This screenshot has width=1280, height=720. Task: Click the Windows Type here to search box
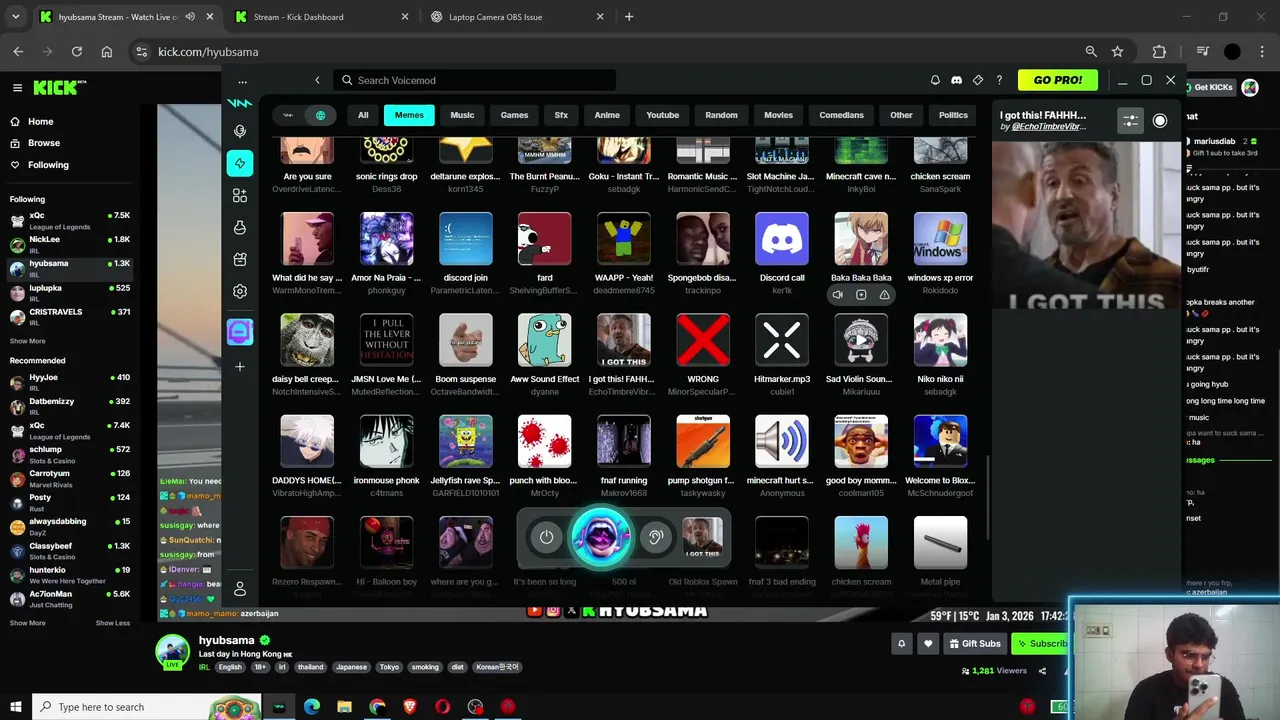(x=147, y=707)
